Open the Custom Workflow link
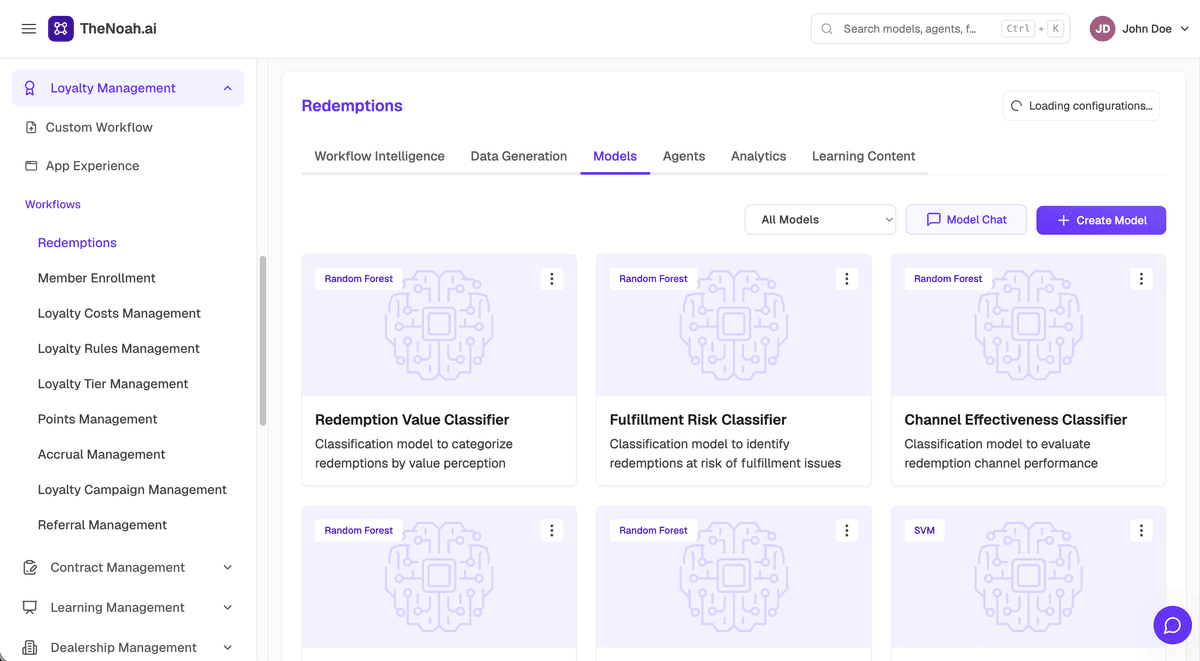The image size is (1200, 661). click(x=99, y=127)
